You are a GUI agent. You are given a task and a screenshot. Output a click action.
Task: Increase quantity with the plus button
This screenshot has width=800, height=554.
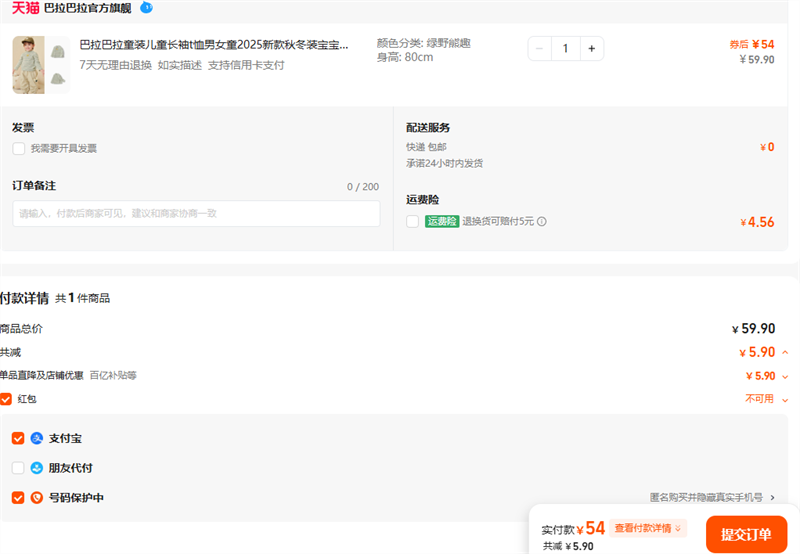click(x=591, y=48)
